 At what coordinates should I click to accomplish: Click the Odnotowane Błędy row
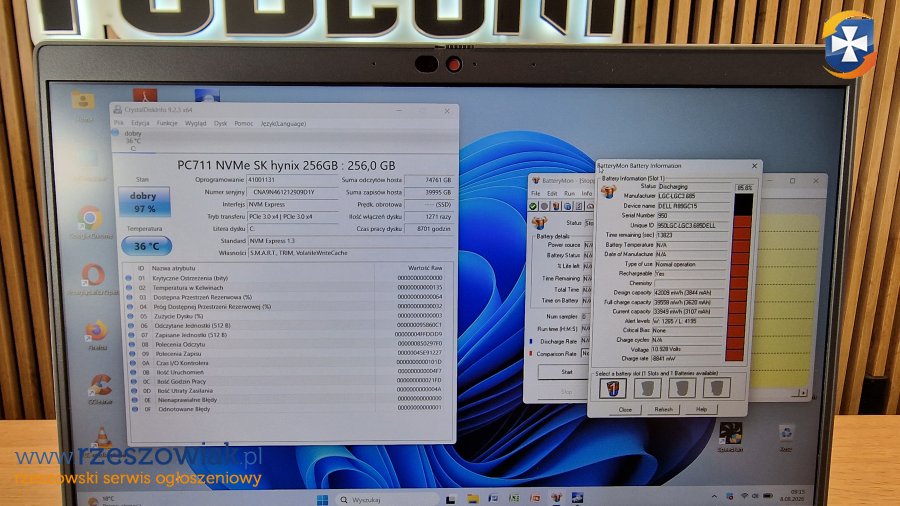pyautogui.click(x=289, y=409)
